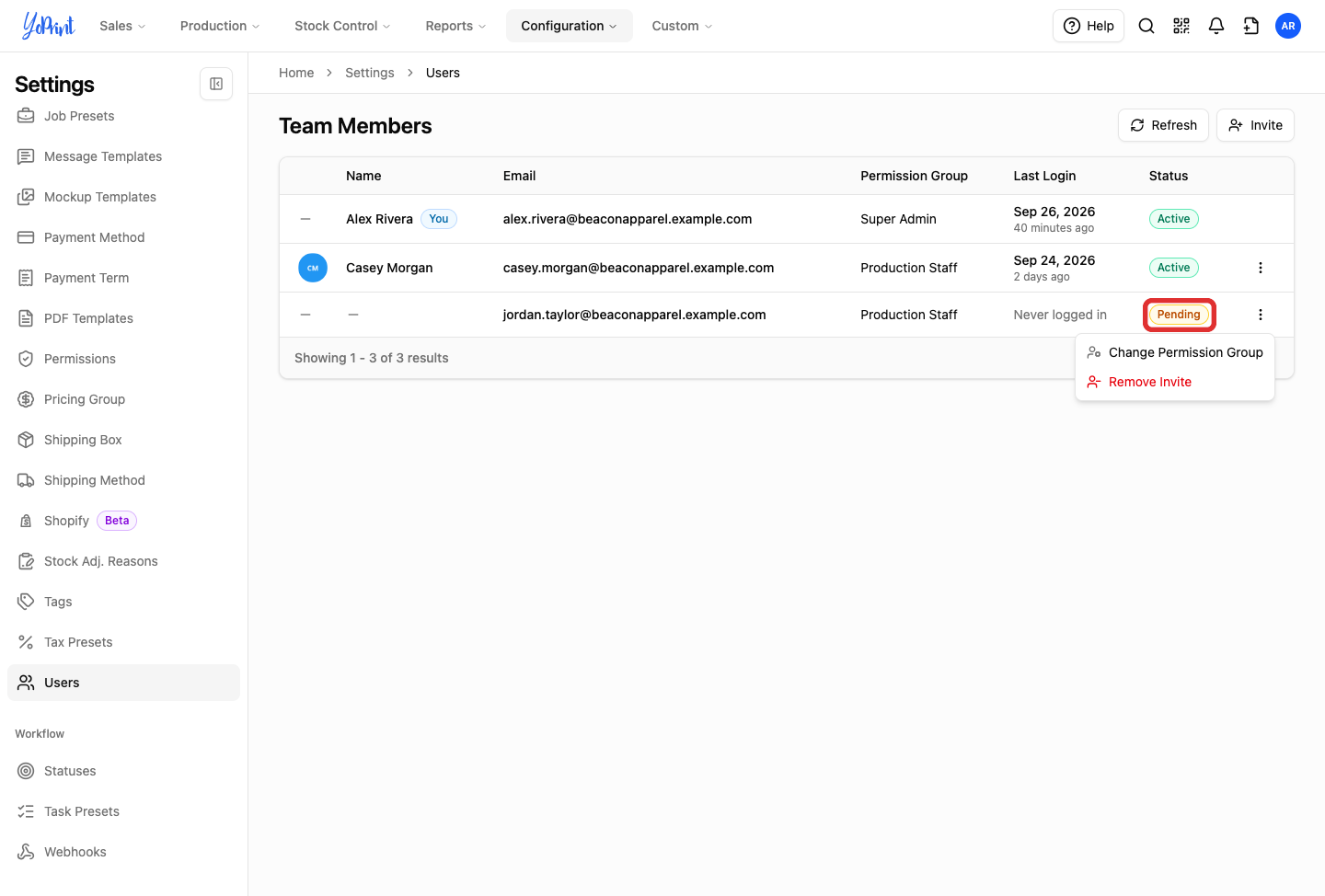The image size is (1325, 896).
Task: Click the Invite button
Action: click(x=1255, y=125)
